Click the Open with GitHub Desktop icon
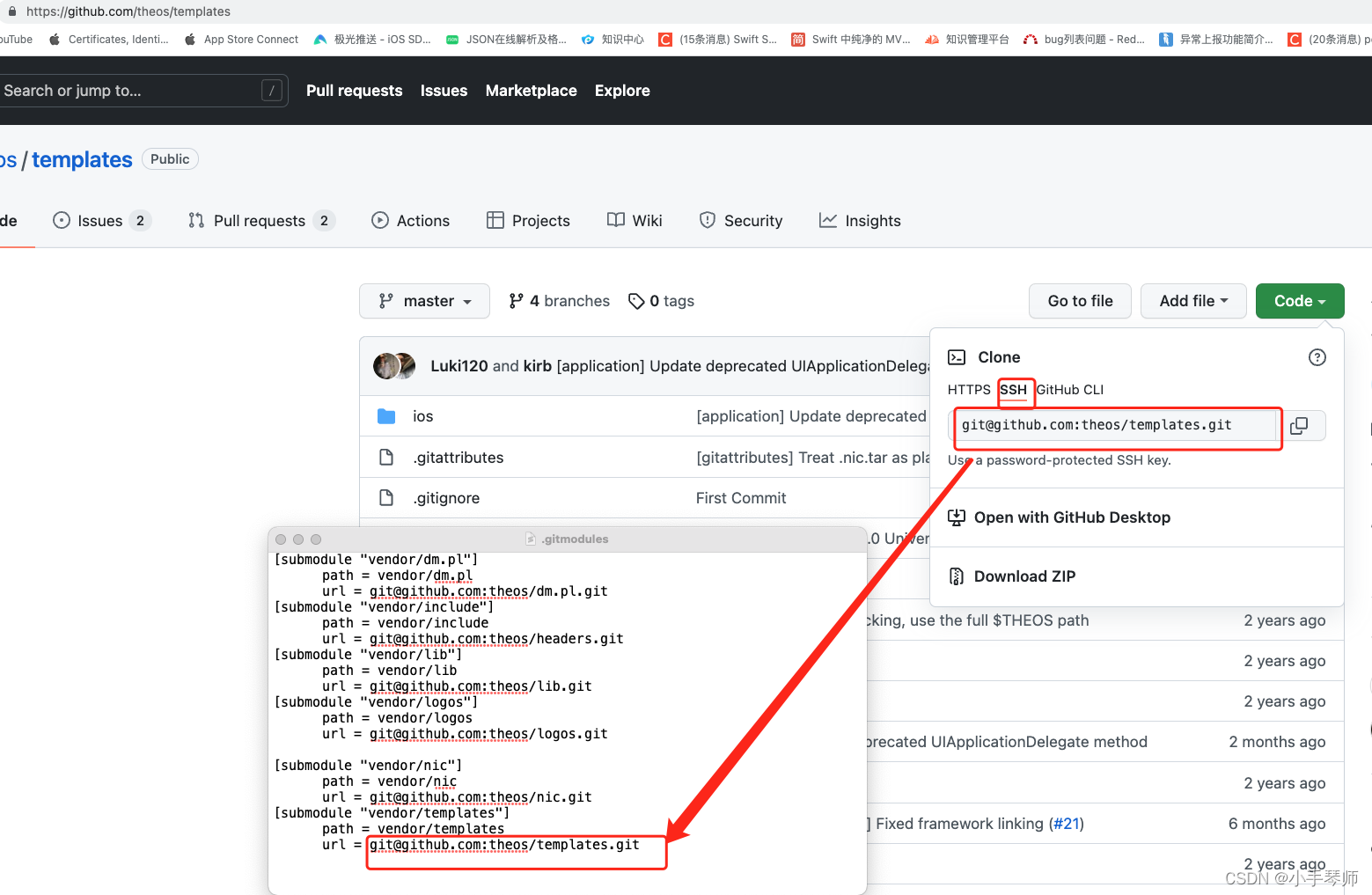Viewport: 1372px width, 895px height. pyautogui.click(x=957, y=517)
